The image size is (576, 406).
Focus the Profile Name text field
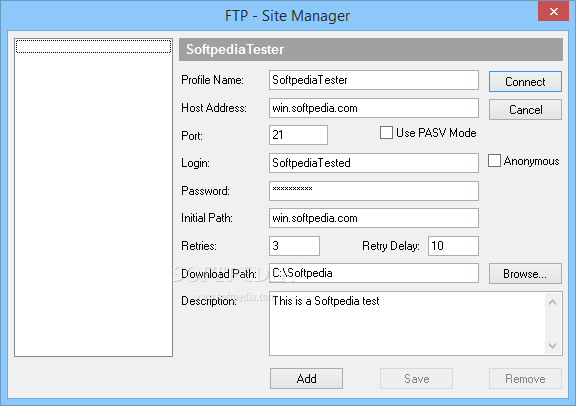pos(374,80)
